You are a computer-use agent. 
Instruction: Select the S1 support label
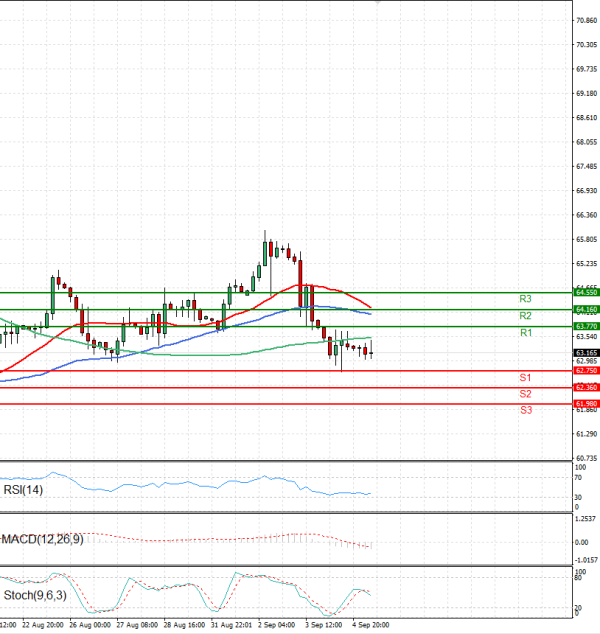coord(524,377)
